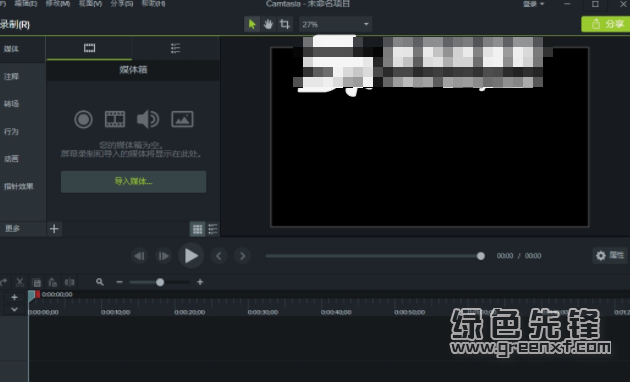This screenshot has height=382, width=630.
Task: Click the green import media button
Action: (x=133, y=182)
